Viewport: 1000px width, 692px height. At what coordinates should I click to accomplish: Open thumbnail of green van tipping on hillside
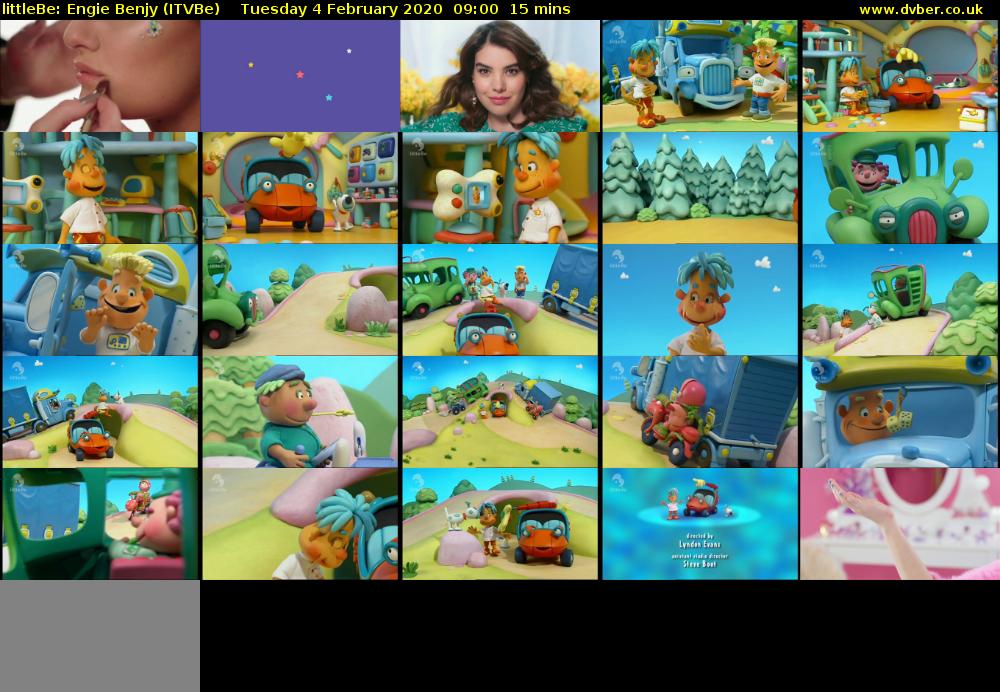click(x=900, y=300)
